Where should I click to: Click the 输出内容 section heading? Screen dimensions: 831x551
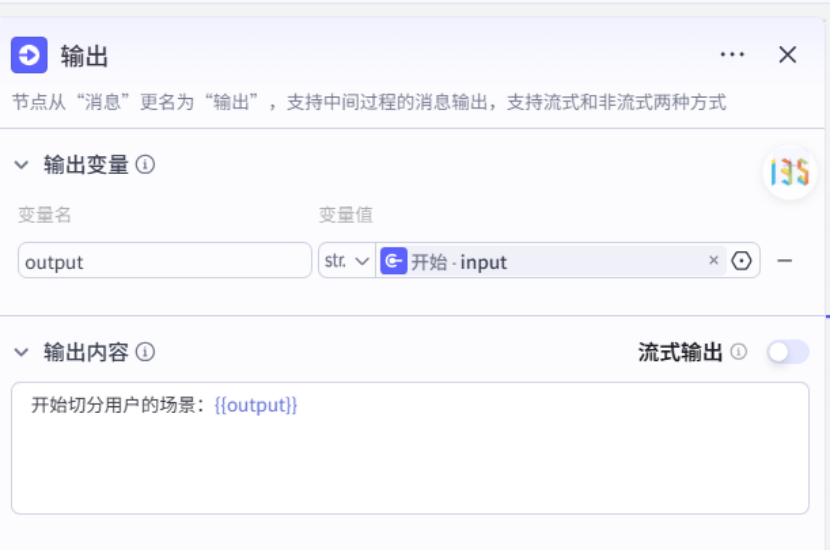pyautogui.click(x=86, y=352)
